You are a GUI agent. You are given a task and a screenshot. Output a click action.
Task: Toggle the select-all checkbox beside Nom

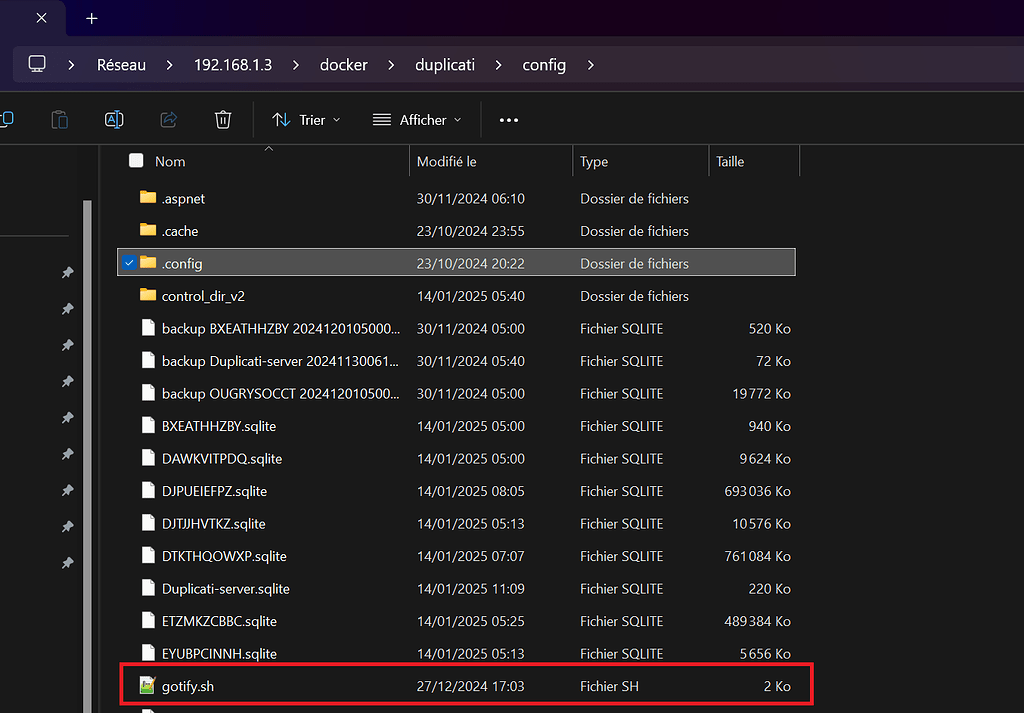pyautogui.click(x=136, y=161)
